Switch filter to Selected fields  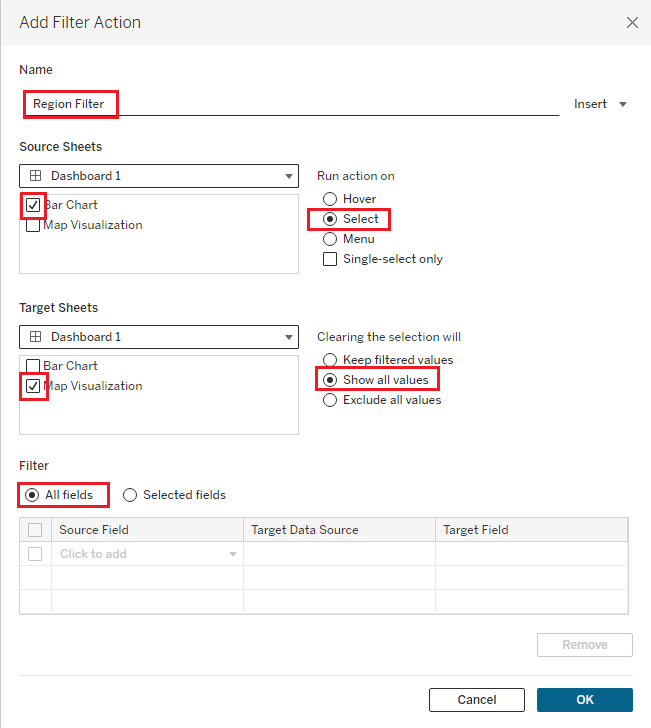[130, 495]
